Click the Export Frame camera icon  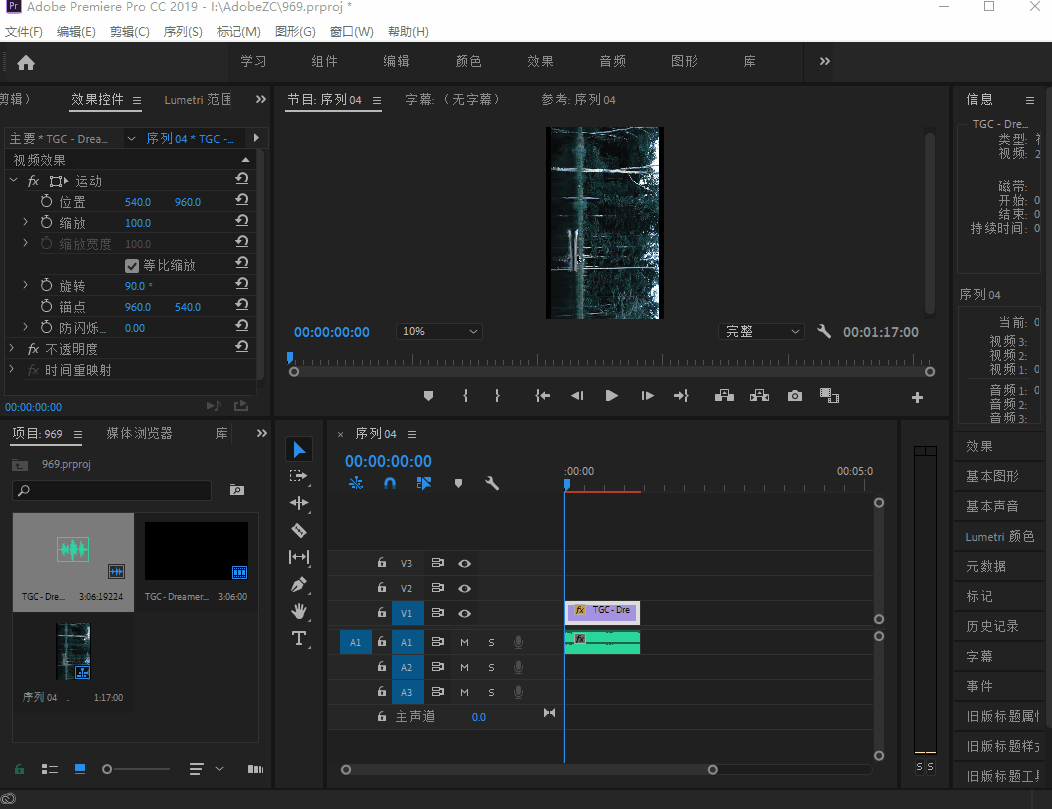point(794,396)
